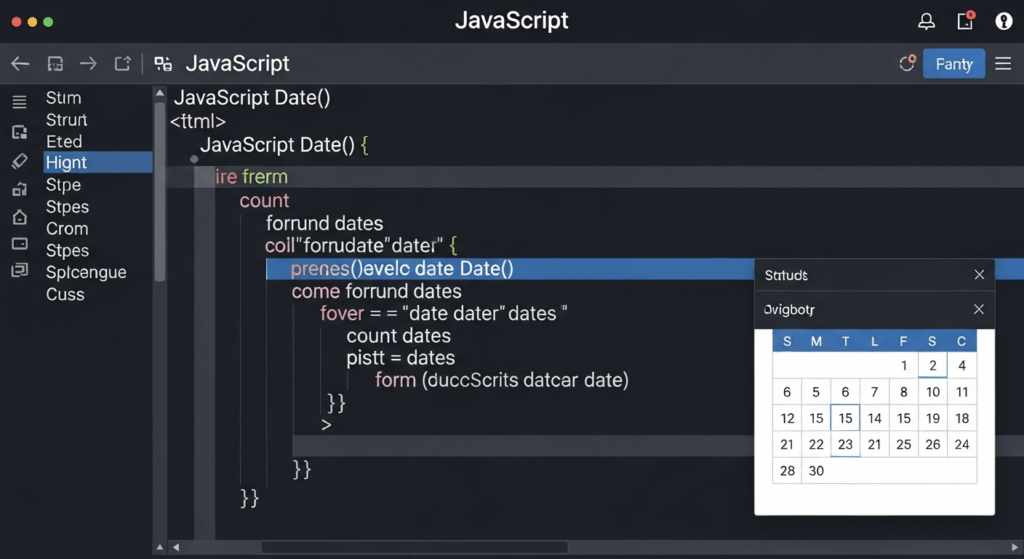The image size is (1024, 559).
Task: Click the keyhole security icon at top right
Action: tap(1003, 21)
